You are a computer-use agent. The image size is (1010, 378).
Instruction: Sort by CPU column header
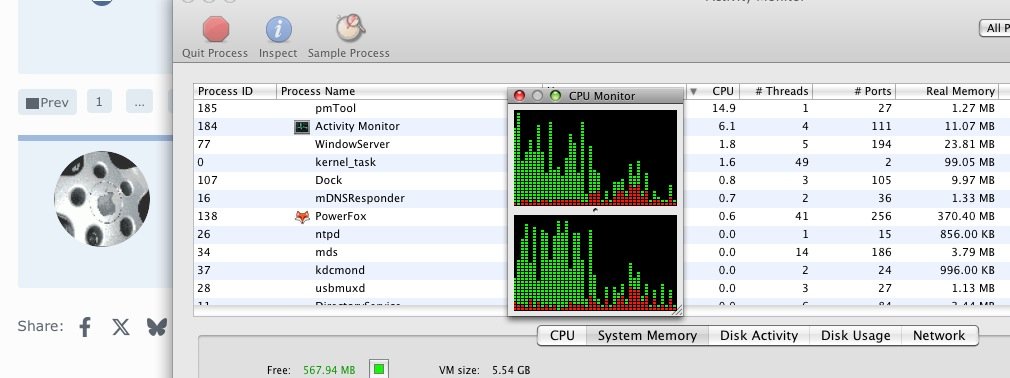712,91
